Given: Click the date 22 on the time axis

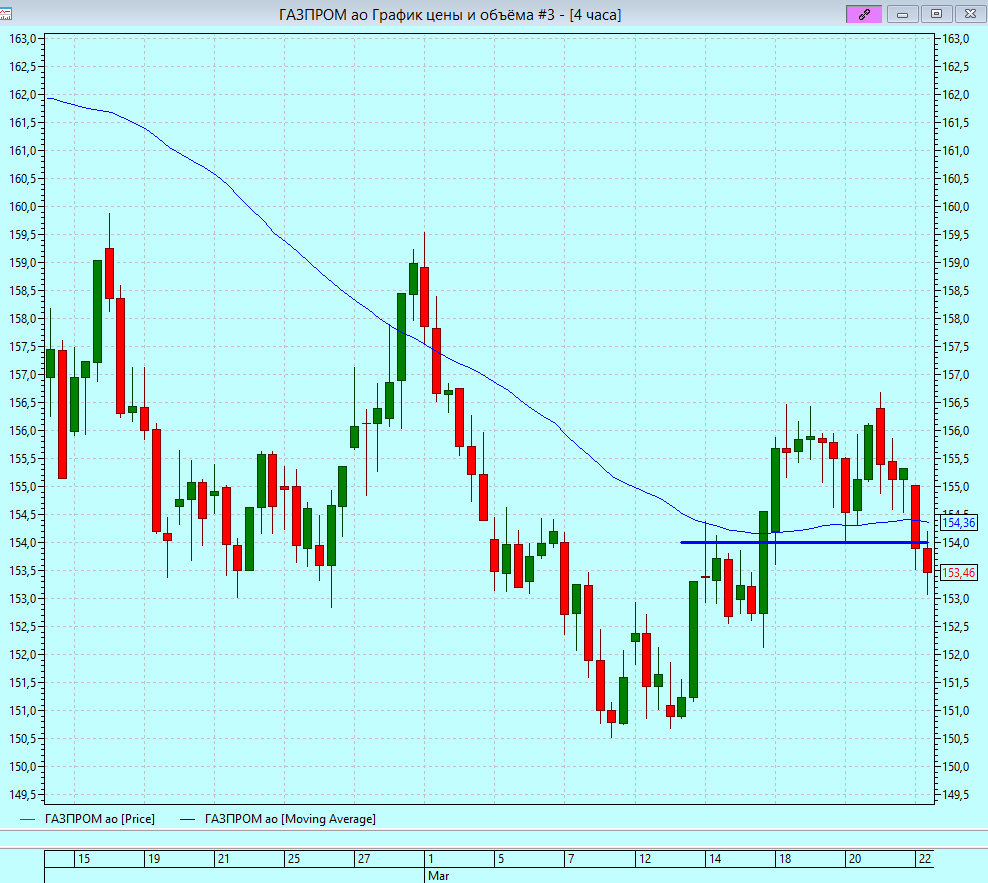Looking at the screenshot, I should click(924, 858).
